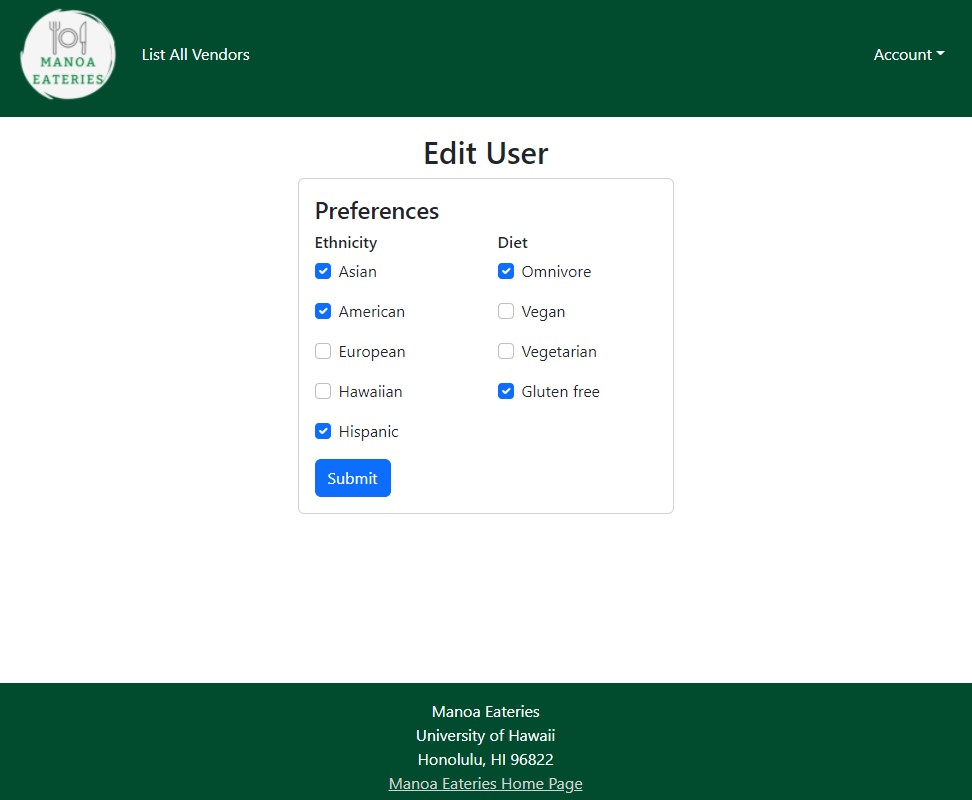Uncheck the Asian ethnicity checkbox
972x800 pixels.
pyautogui.click(x=323, y=271)
